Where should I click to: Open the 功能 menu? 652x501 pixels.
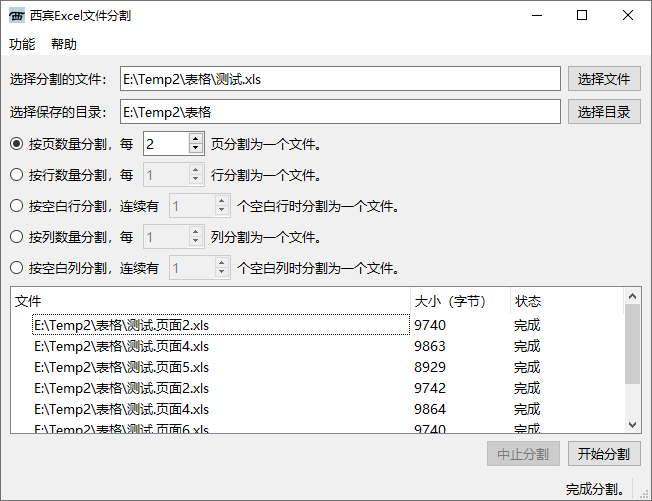click(x=22, y=44)
